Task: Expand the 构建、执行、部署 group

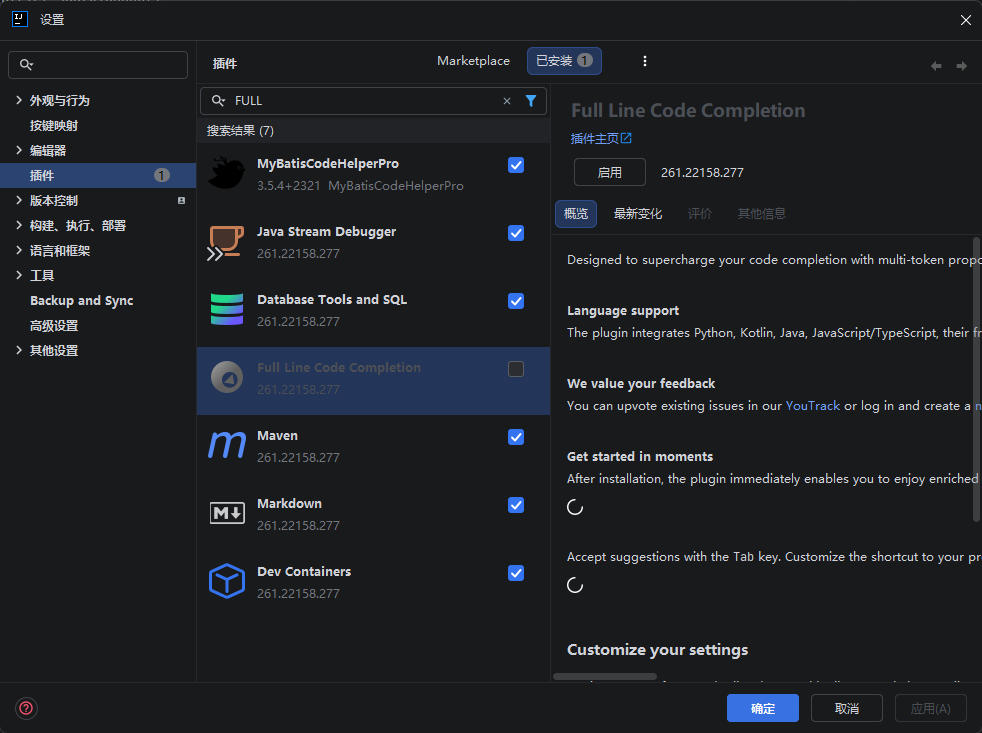Action: [19, 226]
